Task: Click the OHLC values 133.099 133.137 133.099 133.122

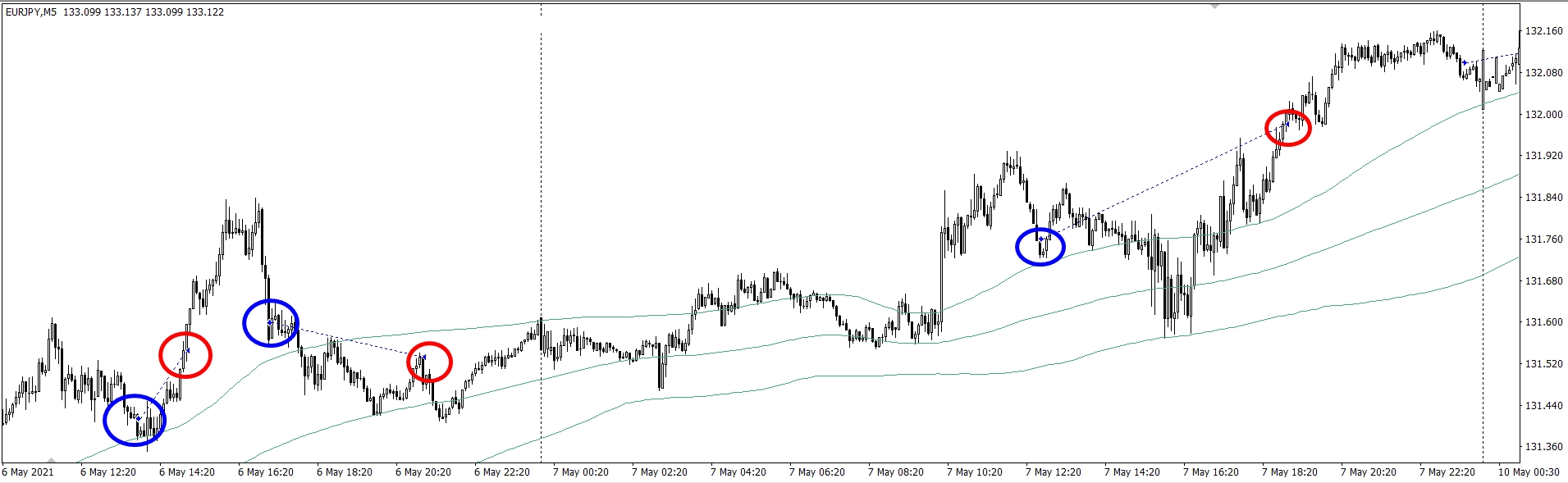Action: [144, 12]
